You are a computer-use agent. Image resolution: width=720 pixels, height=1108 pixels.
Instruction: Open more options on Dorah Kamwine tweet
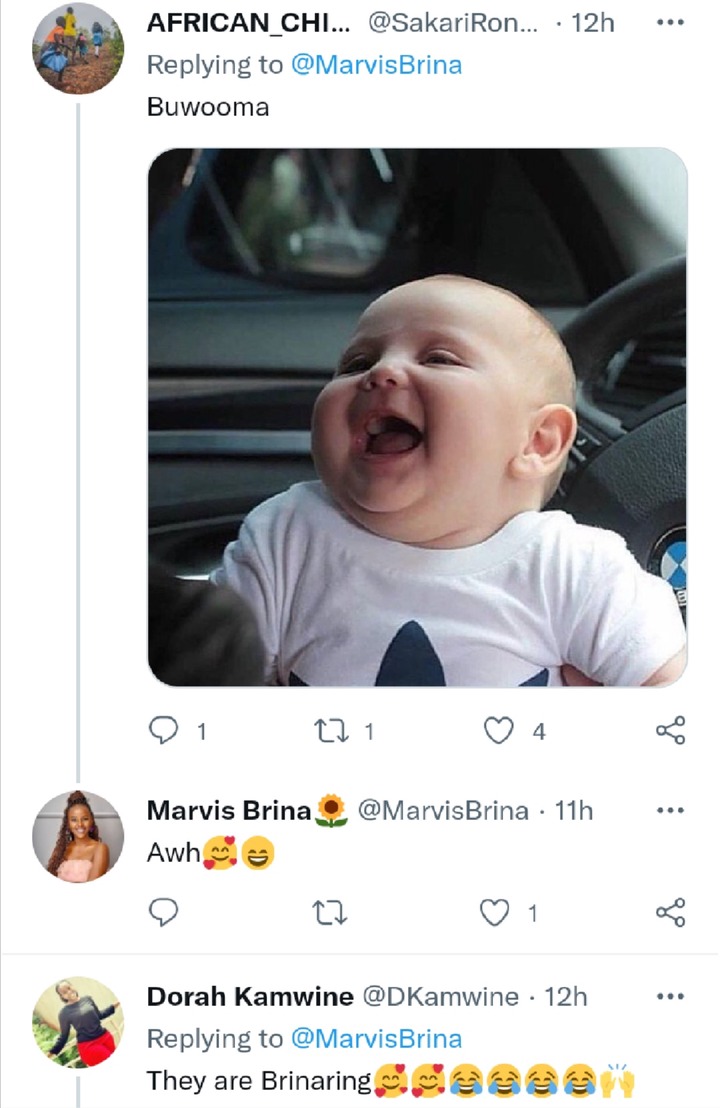point(671,997)
